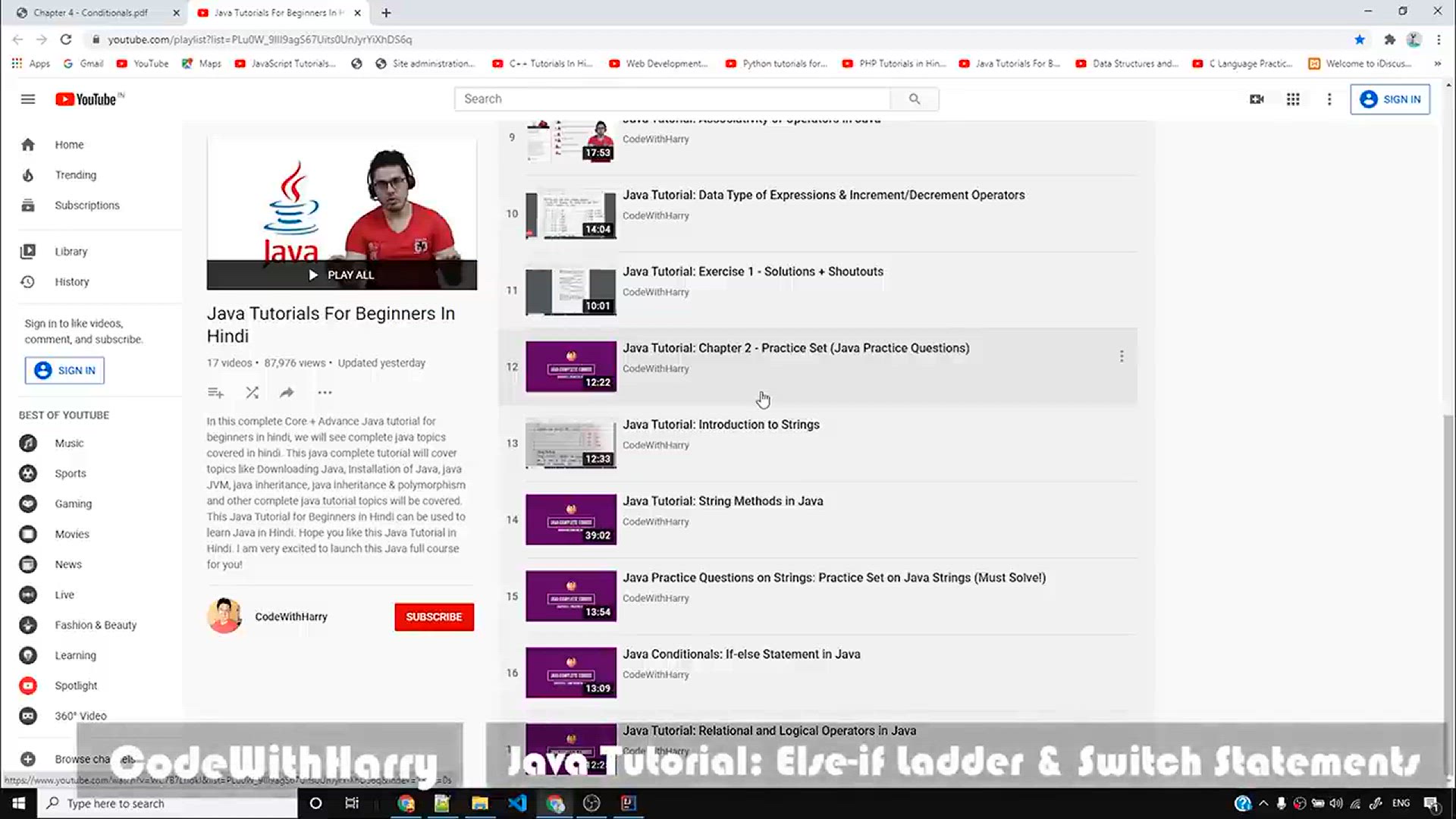Open 'Exercise 1 - Solutions + Shoutouts' video

click(x=753, y=271)
